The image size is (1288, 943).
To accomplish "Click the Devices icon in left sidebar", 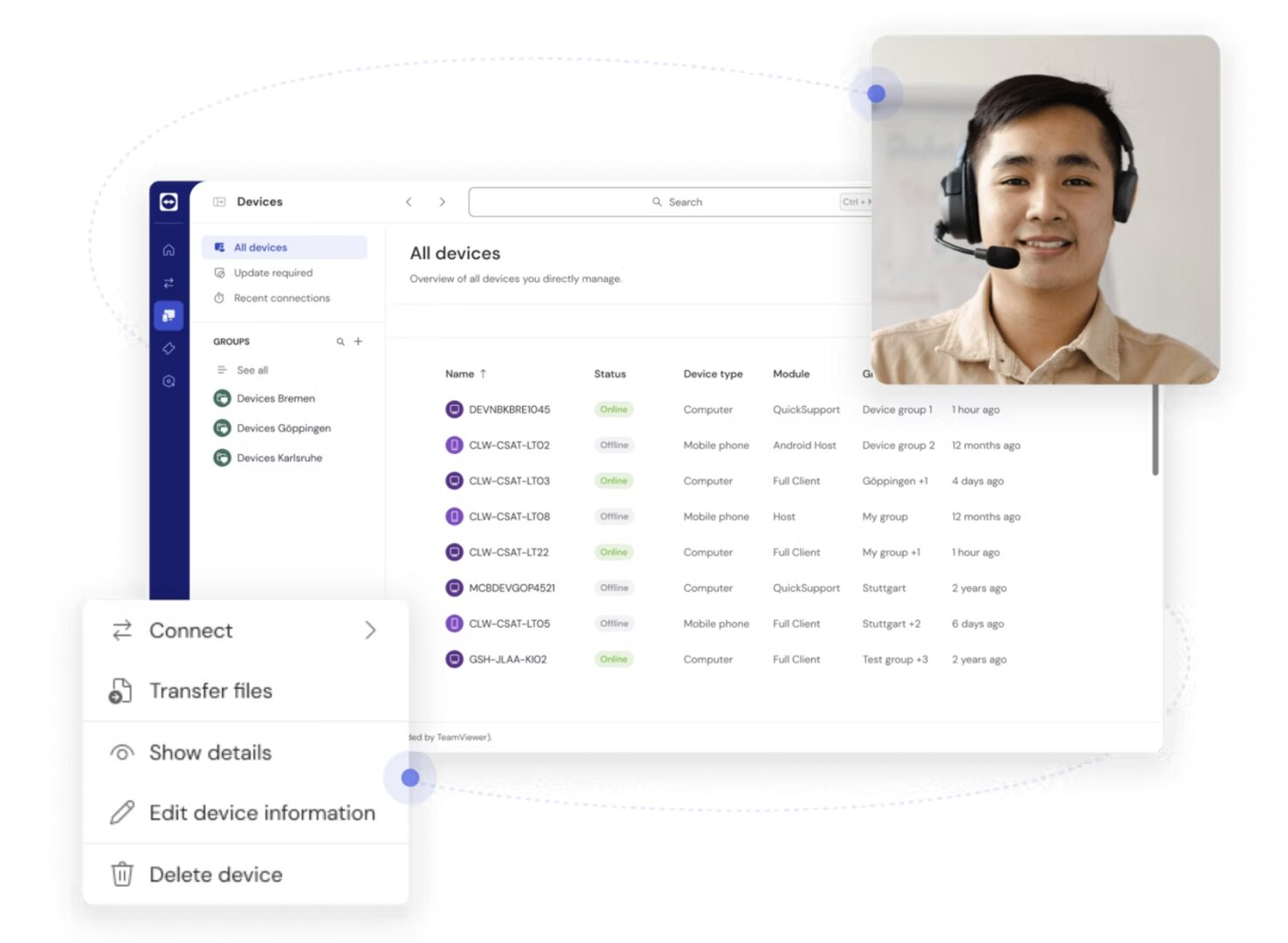I will [x=169, y=315].
